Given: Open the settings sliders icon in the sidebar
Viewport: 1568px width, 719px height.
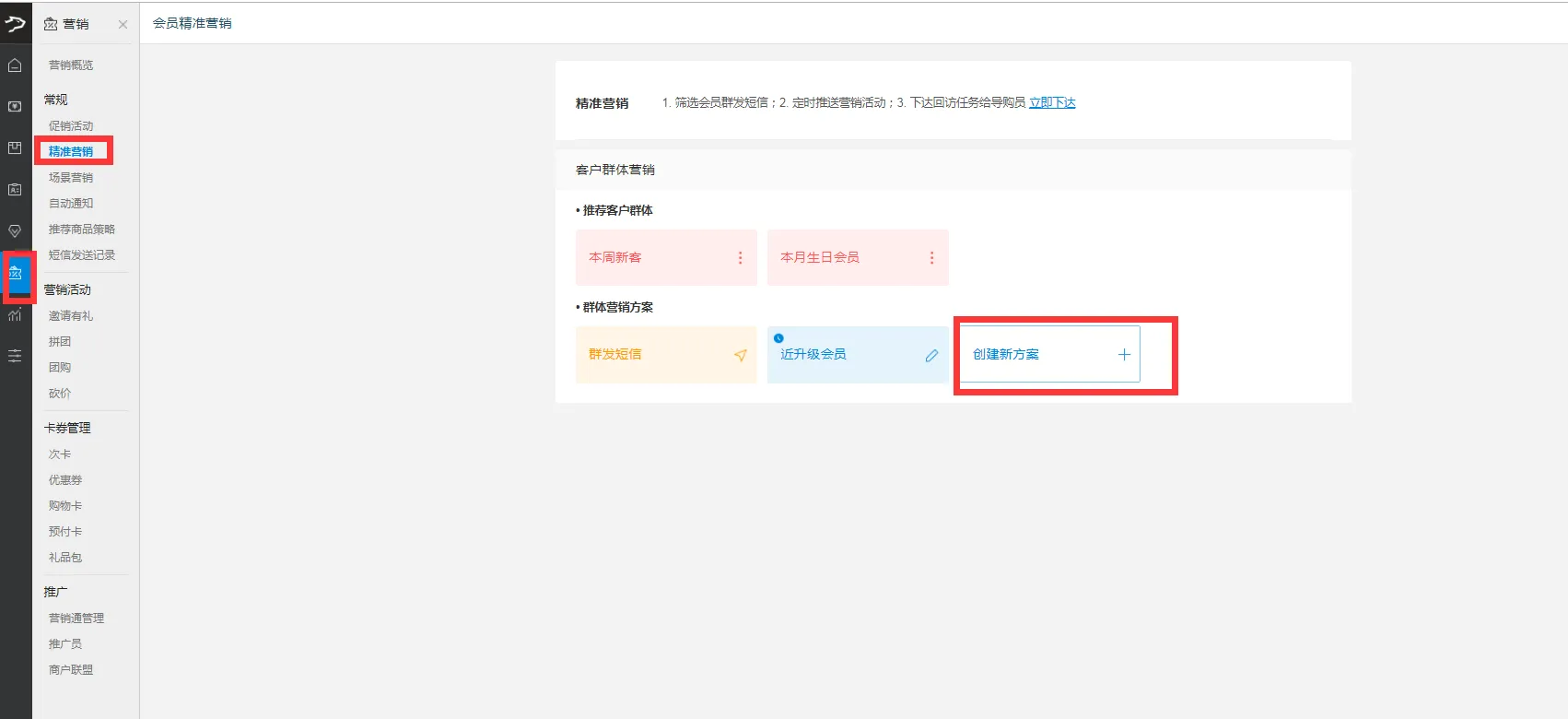Looking at the screenshot, I should pyautogui.click(x=15, y=356).
